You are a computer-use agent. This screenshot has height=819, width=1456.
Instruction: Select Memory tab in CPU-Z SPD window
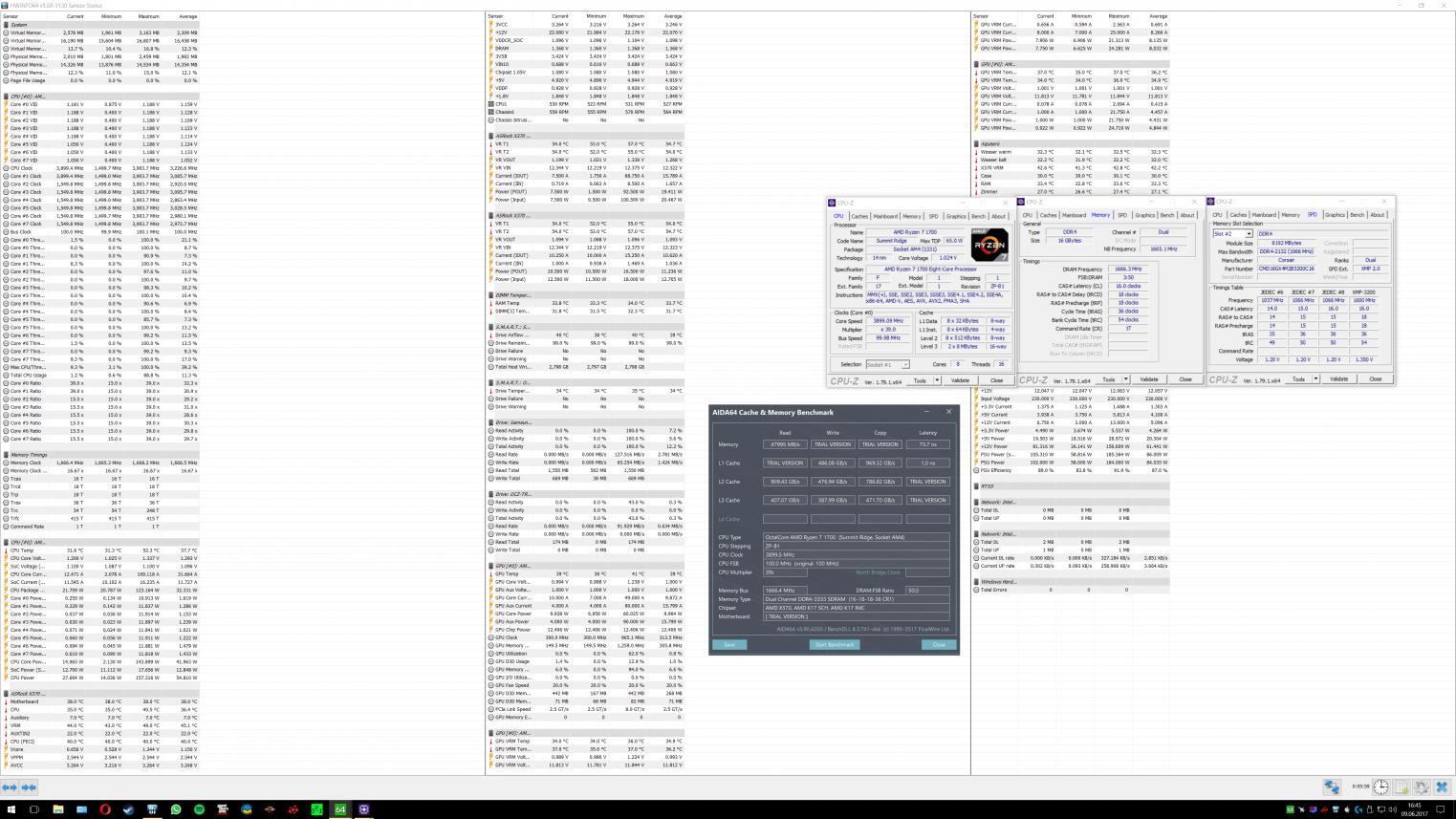click(x=1291, y=215)
